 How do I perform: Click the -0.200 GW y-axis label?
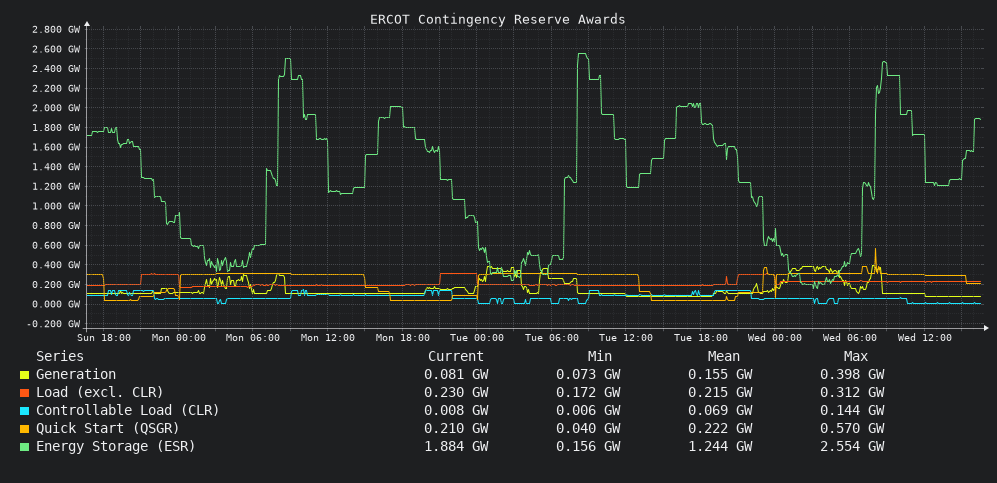pyautogui.click(x=53, y=324)
